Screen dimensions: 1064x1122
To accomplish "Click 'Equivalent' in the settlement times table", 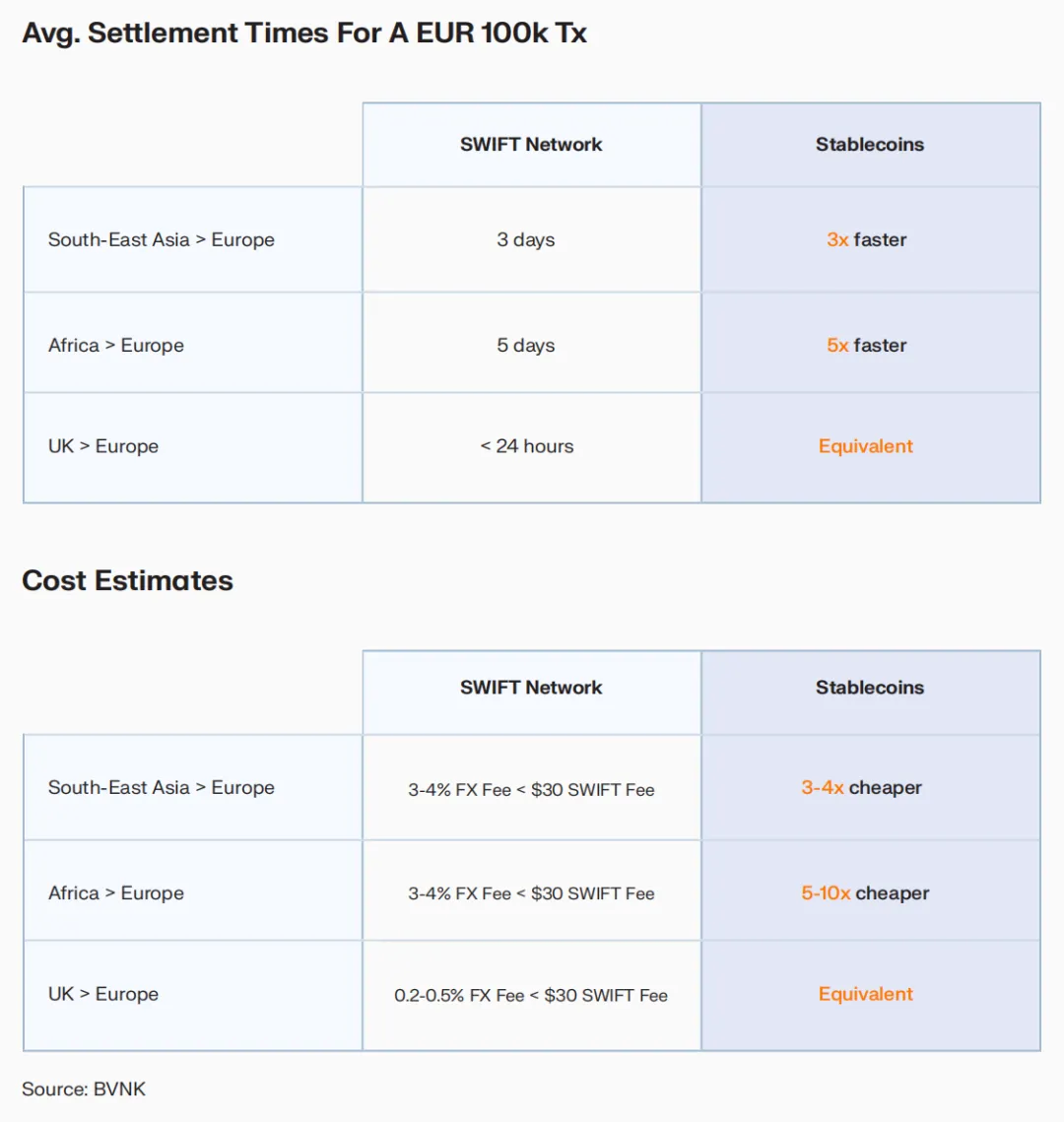I will click(x=866, y=446).
